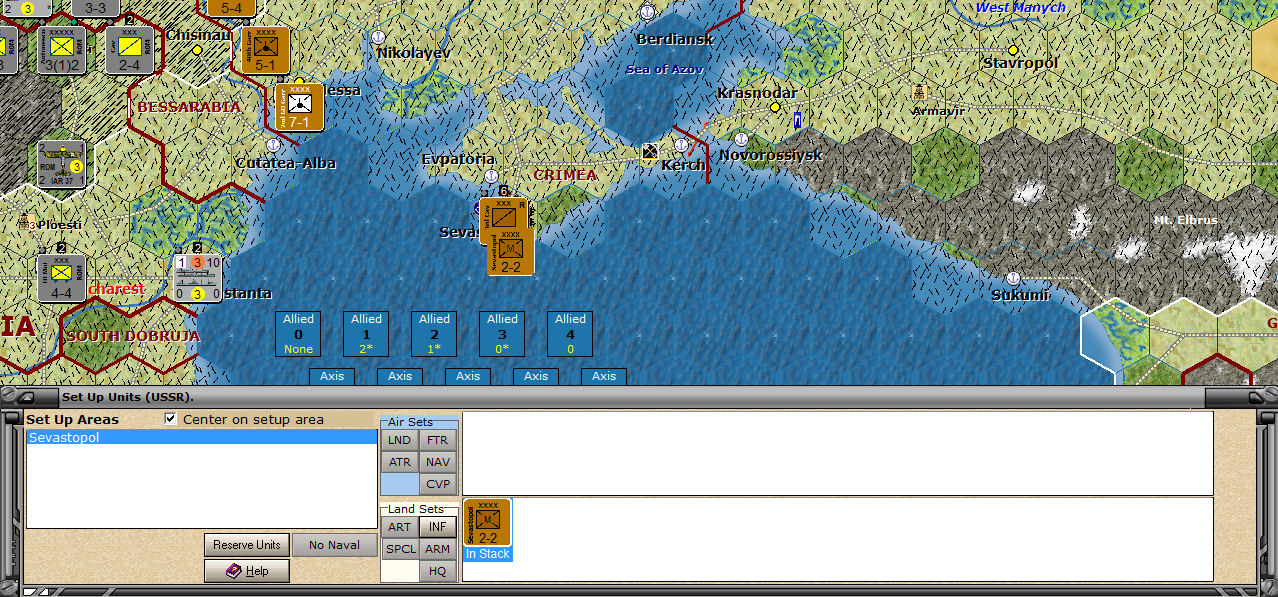The width and height of the screenshot is (1278, 597).
Task: Toggle the SPCL land set filter
Action: pyautogui.click(x=399, y=549)
